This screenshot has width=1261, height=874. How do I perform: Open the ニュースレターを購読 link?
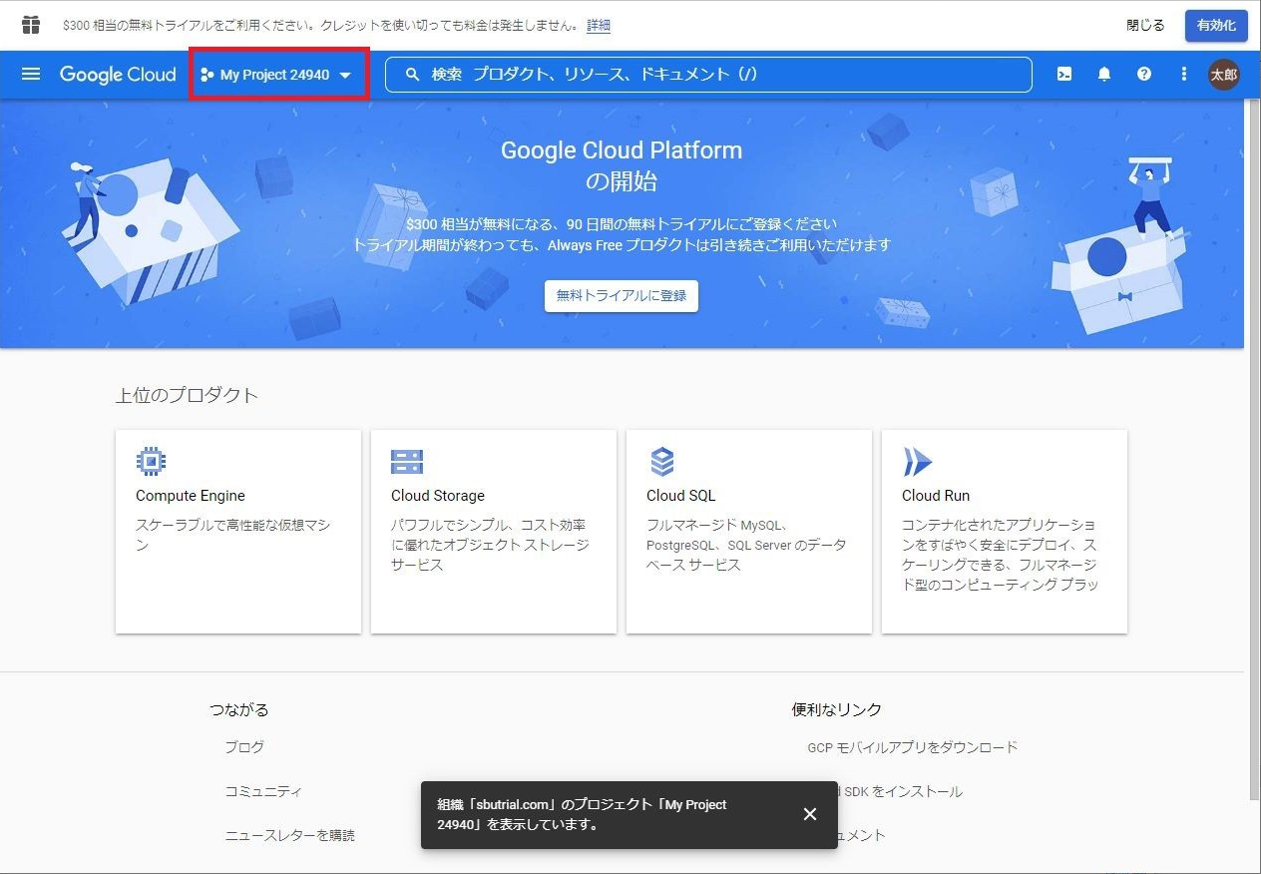[289, 835]
